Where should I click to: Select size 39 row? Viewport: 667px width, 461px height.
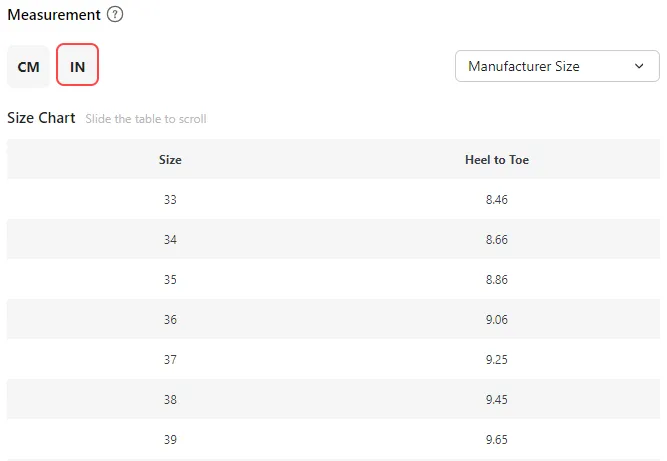click(x=334, y=439)
